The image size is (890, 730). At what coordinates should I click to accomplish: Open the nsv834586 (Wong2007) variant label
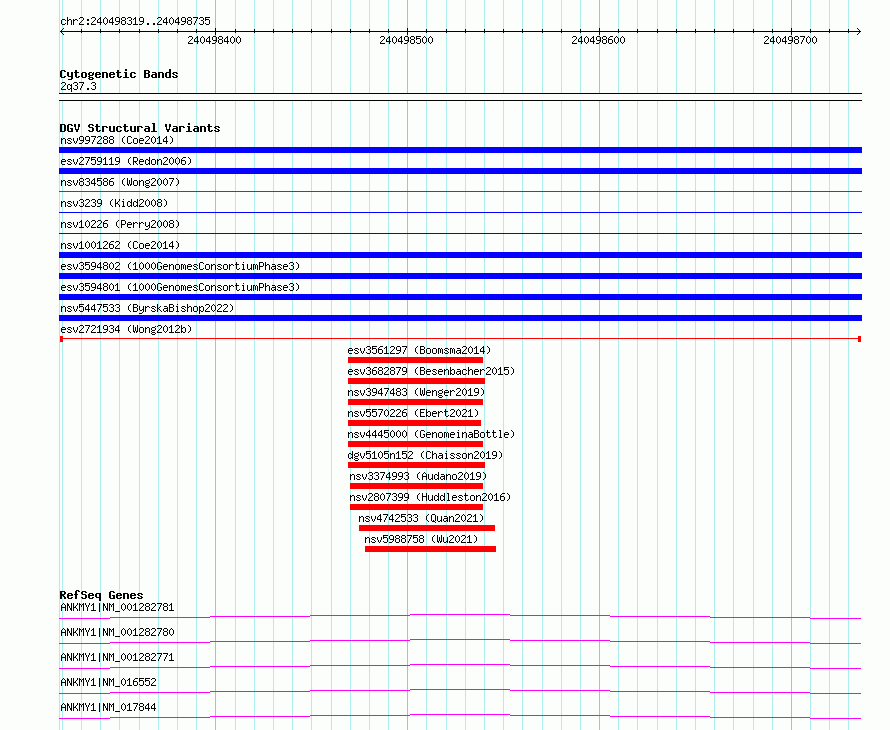tap(120, 182)
